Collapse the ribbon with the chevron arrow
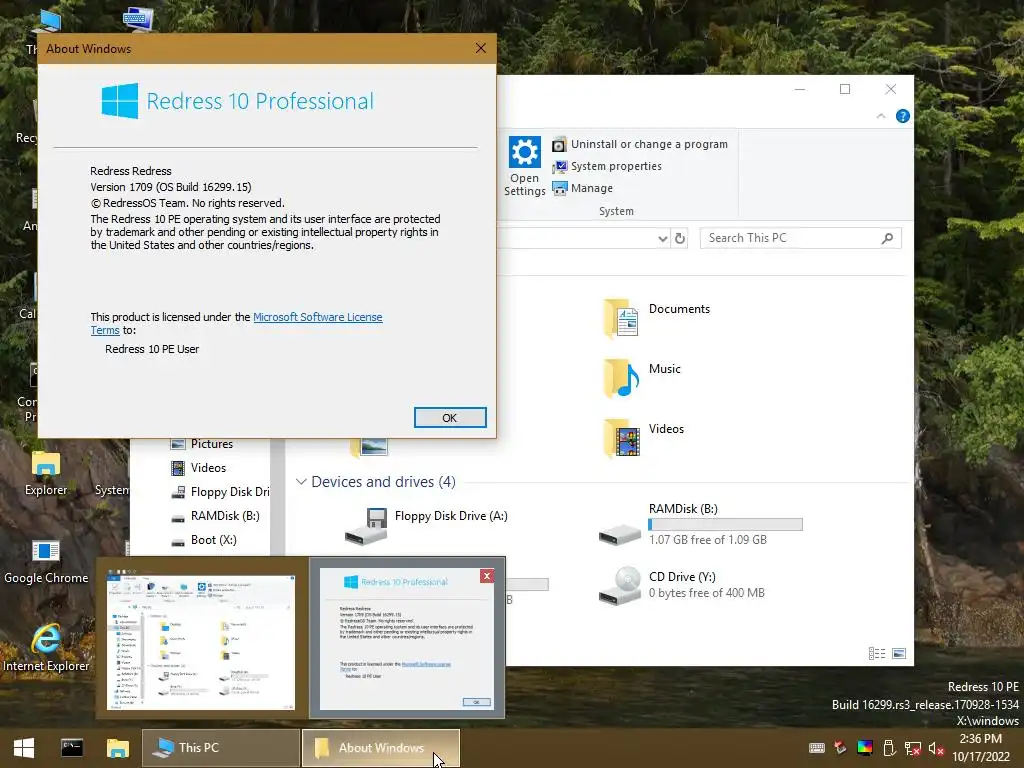This screenshot has height=768, width=1024. pos(881,116)
